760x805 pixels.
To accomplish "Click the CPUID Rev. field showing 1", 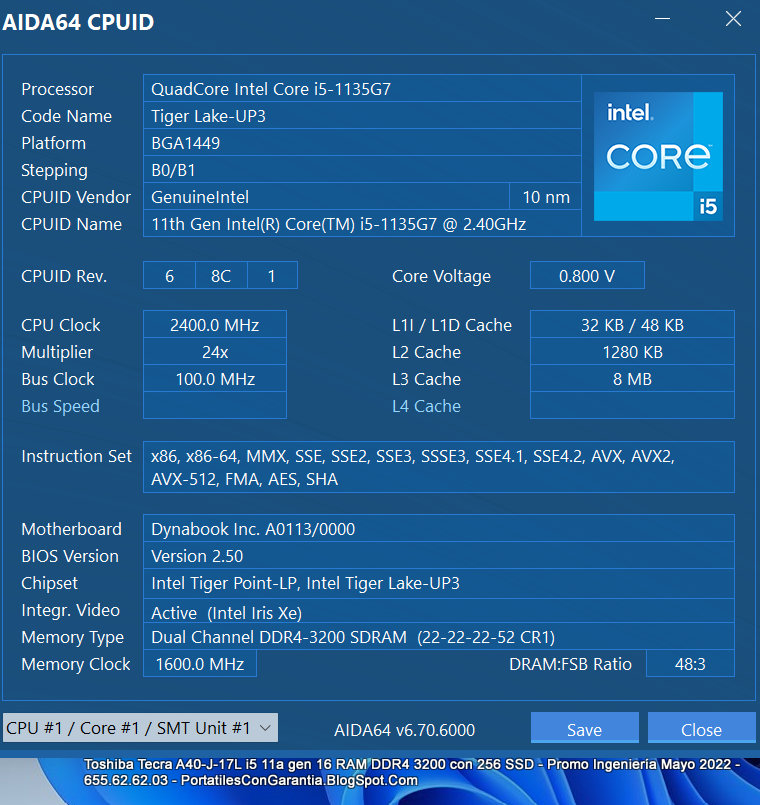I will 272,276.
